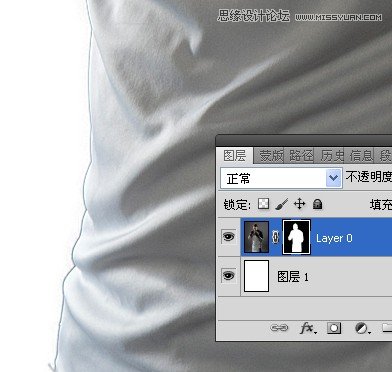This screenshot has width=392, height=372.
Task: Select the 图层 1 white thumbnail
Action: point(256,276)
